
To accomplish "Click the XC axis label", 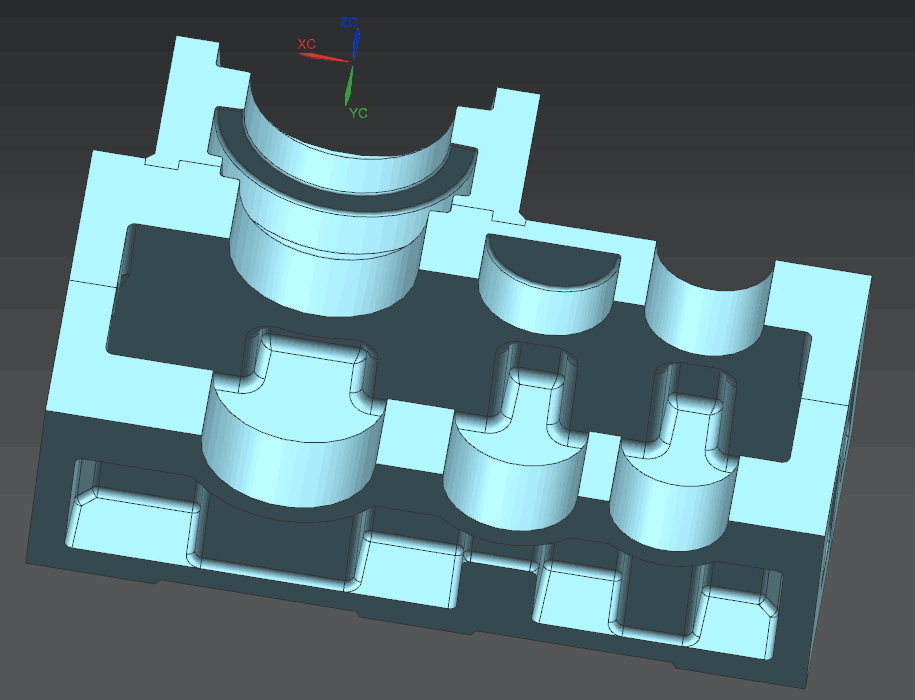I will click(x=307, y=44).
